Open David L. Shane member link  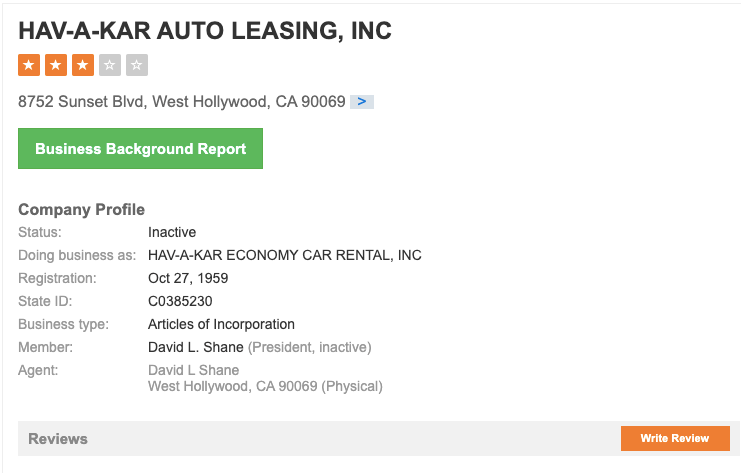click(x=195, y=347)
